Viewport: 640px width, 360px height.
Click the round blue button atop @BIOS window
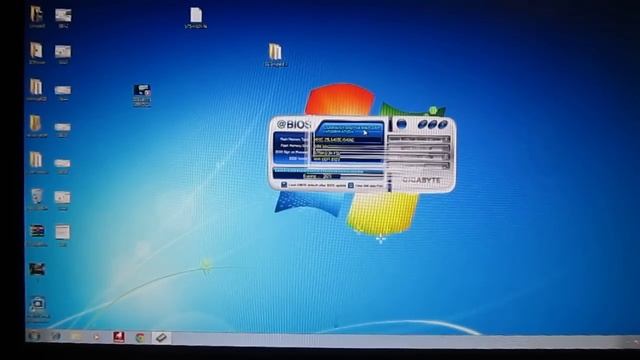coord(401,124)
